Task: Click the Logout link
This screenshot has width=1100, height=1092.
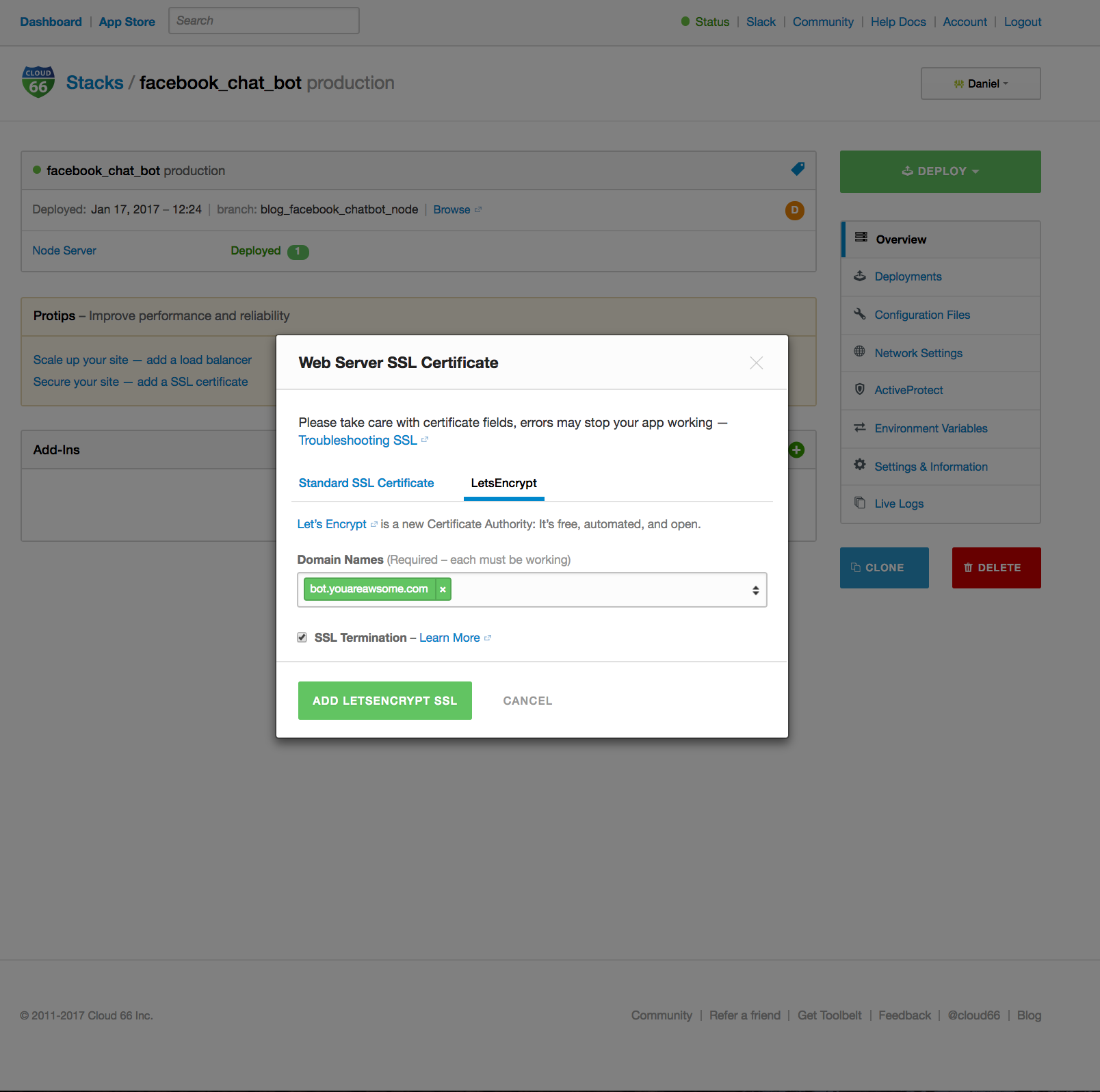Action: point(1023,22)
